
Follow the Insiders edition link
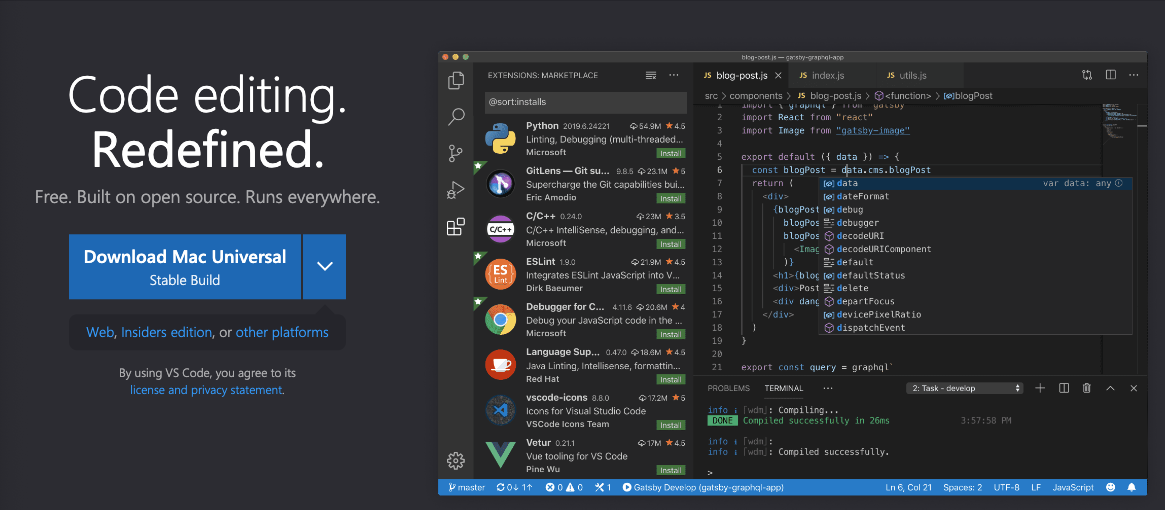(x=167, y=332)
